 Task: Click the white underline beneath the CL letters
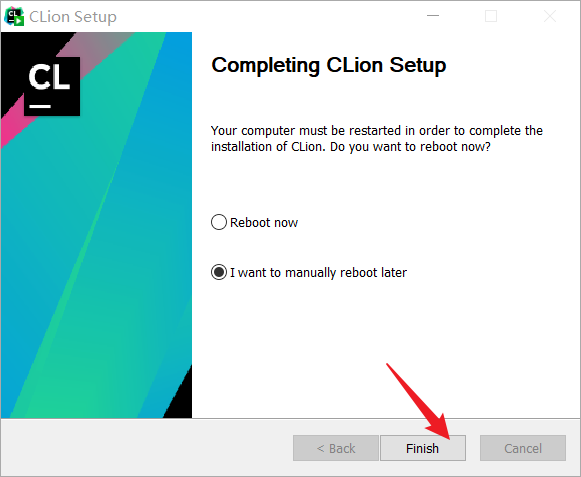40,106
